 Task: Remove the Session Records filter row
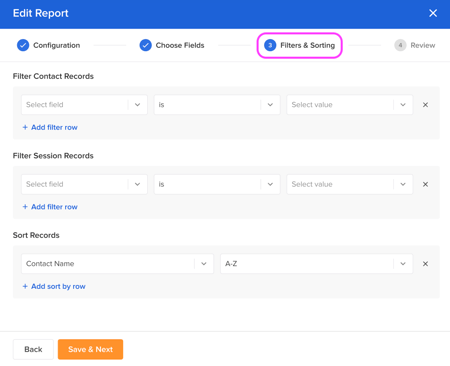click(x=425, y=184)
